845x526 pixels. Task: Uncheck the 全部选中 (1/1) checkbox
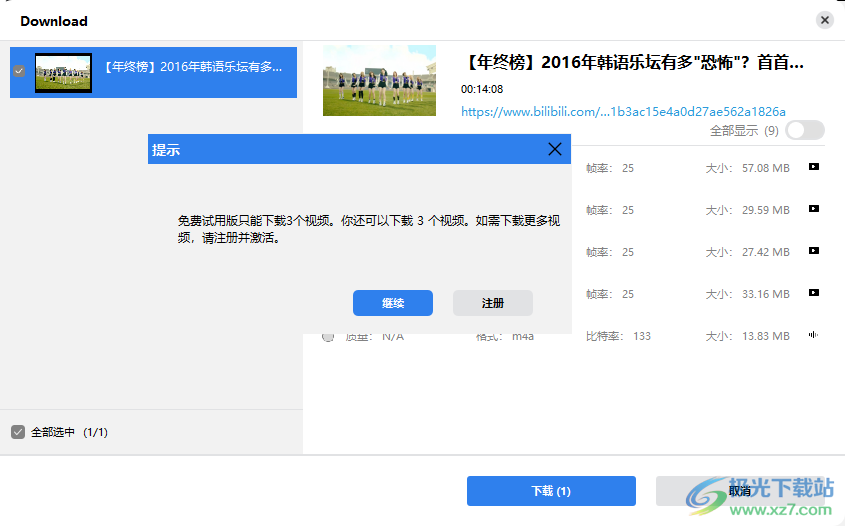(18, 432)
